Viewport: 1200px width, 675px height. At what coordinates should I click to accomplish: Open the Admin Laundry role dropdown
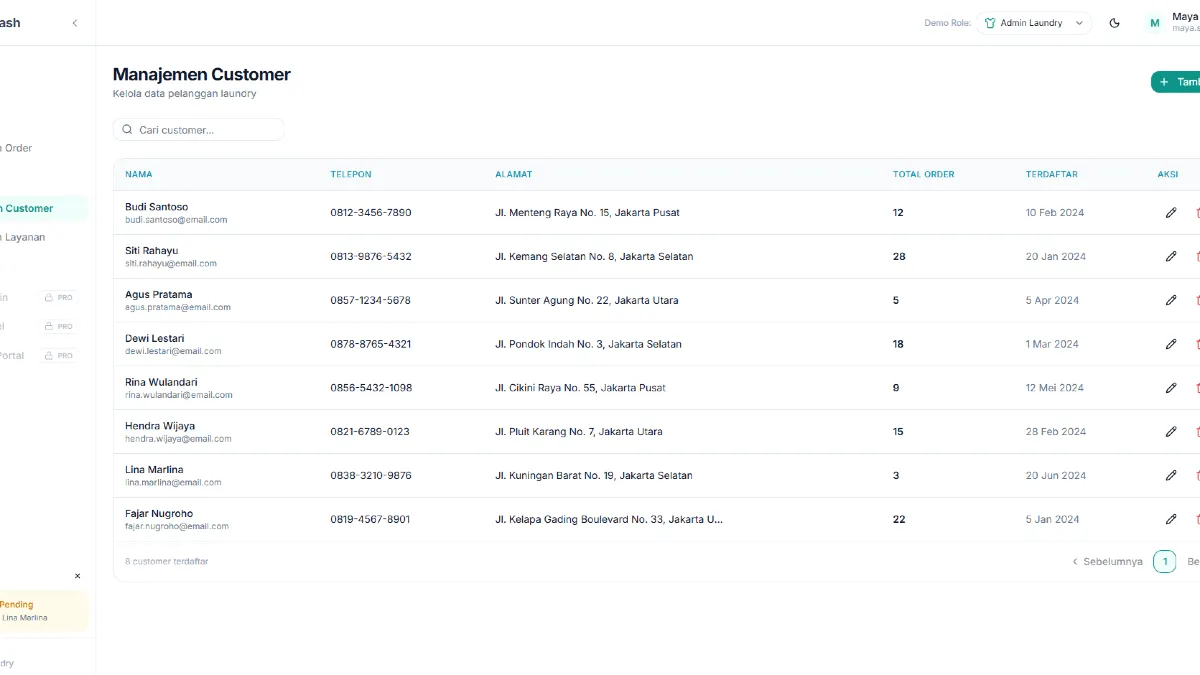[1034, 23]
